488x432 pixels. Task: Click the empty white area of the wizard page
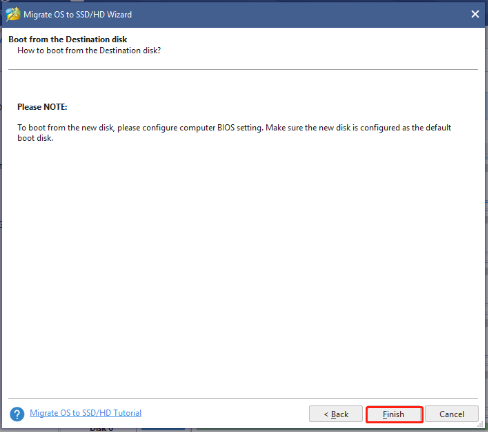243,267
